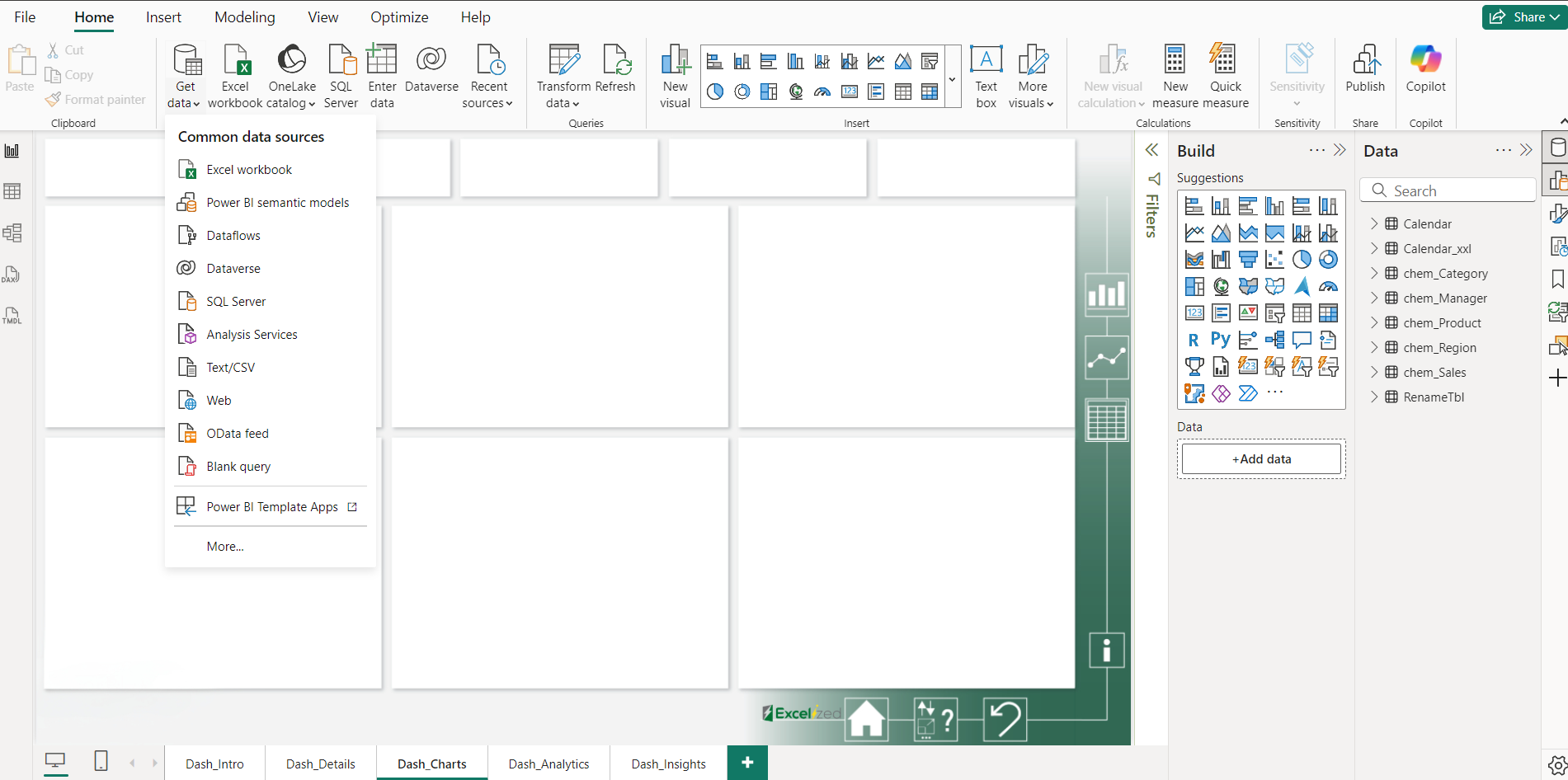Switch to Table view in left sidebar
Image resolution: width=1568 pixels, height=780 pixels.
pos(12,191)
